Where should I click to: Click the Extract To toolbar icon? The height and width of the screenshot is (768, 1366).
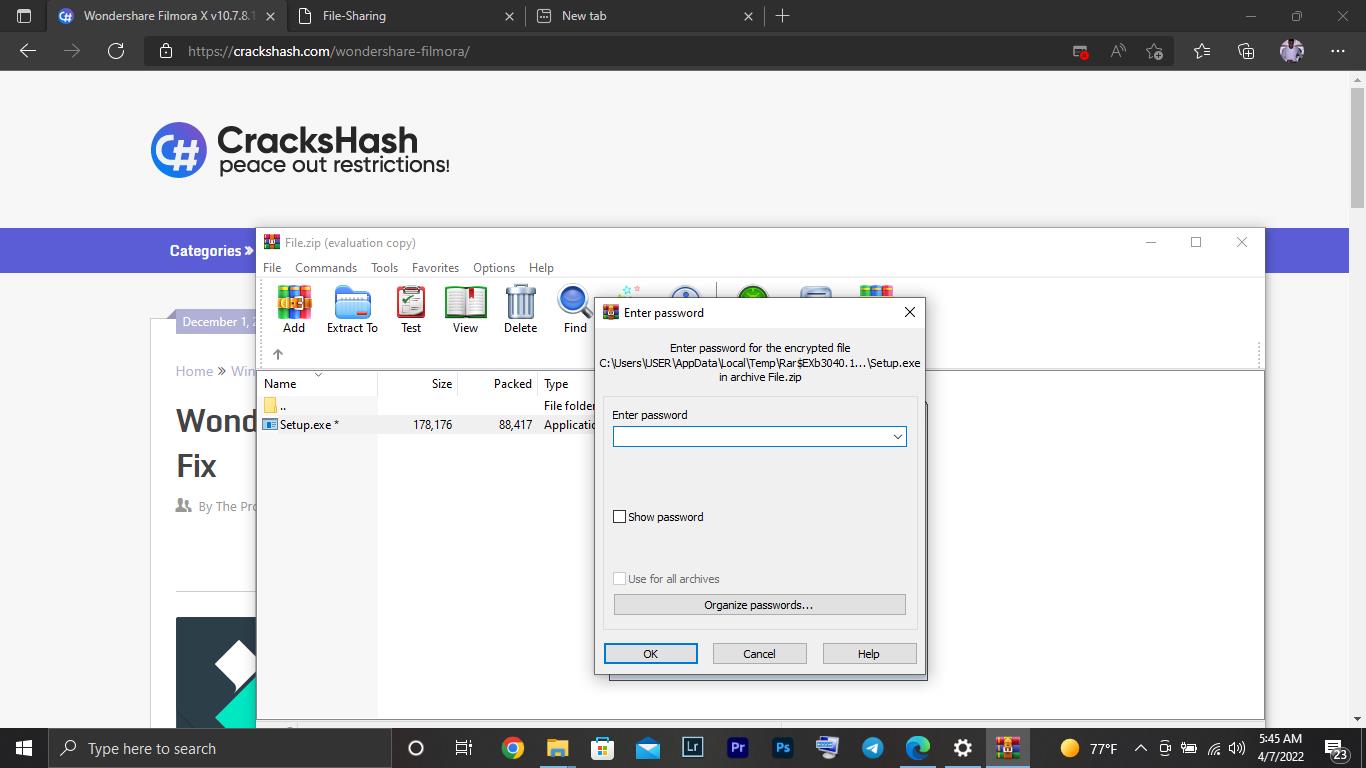pyautogui.click(x=352, y=308)
